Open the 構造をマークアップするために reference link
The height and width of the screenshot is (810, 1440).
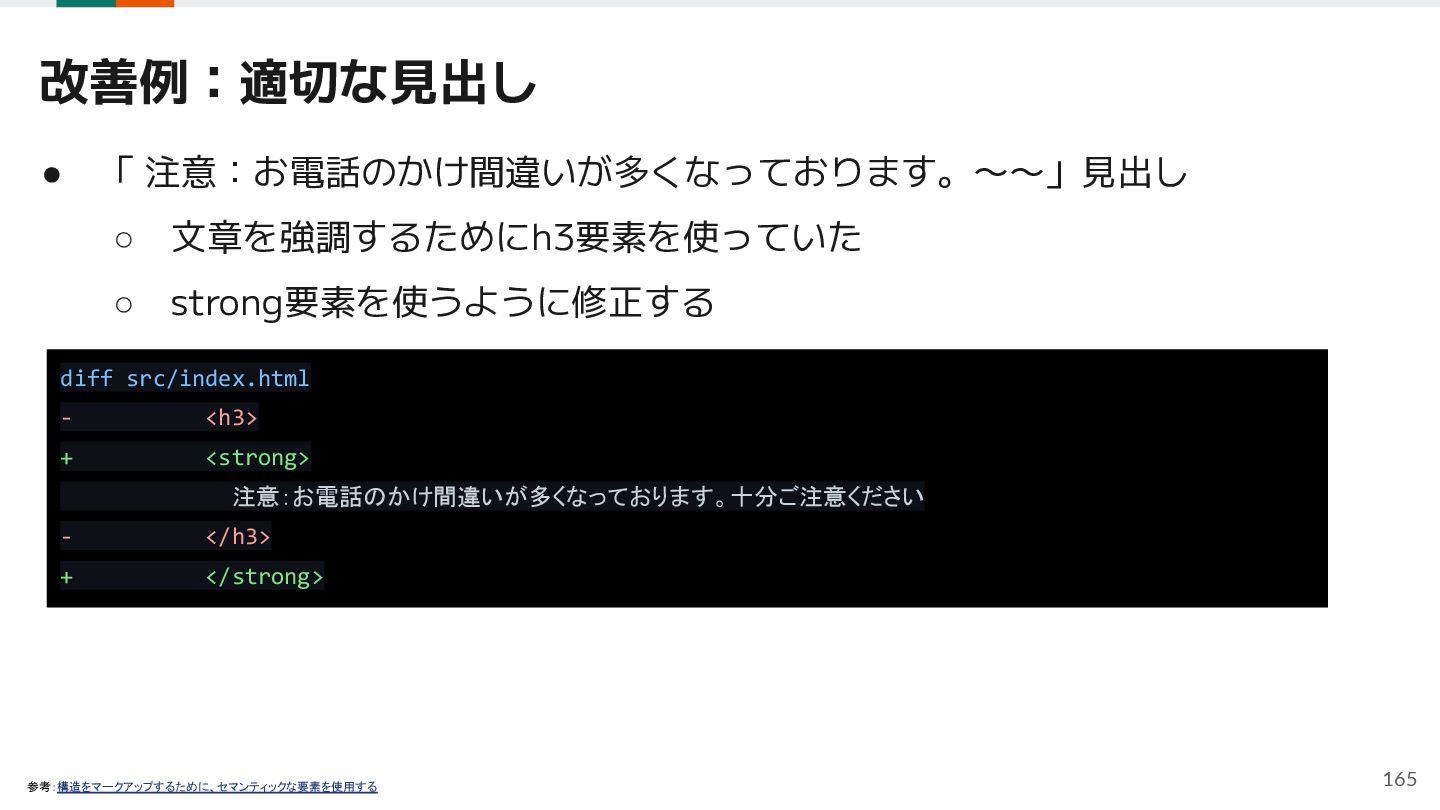point(217,787)
